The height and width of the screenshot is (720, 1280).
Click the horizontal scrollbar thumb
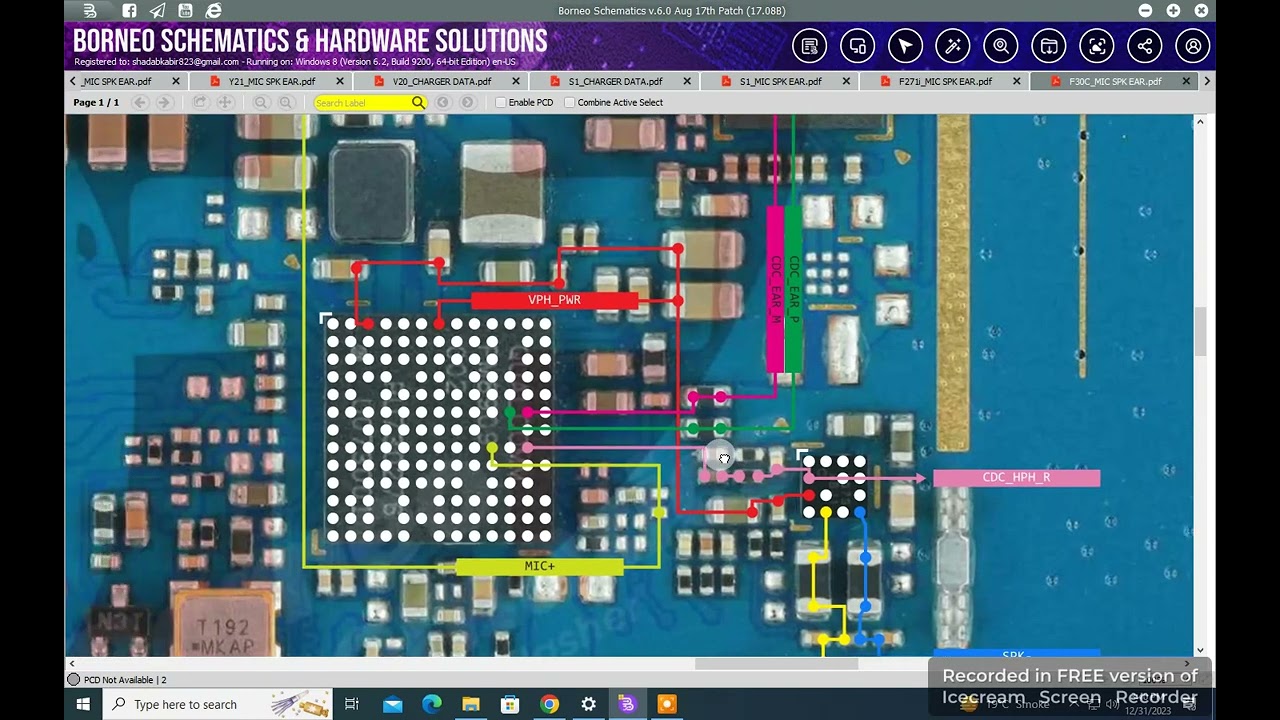coord(776,664)
